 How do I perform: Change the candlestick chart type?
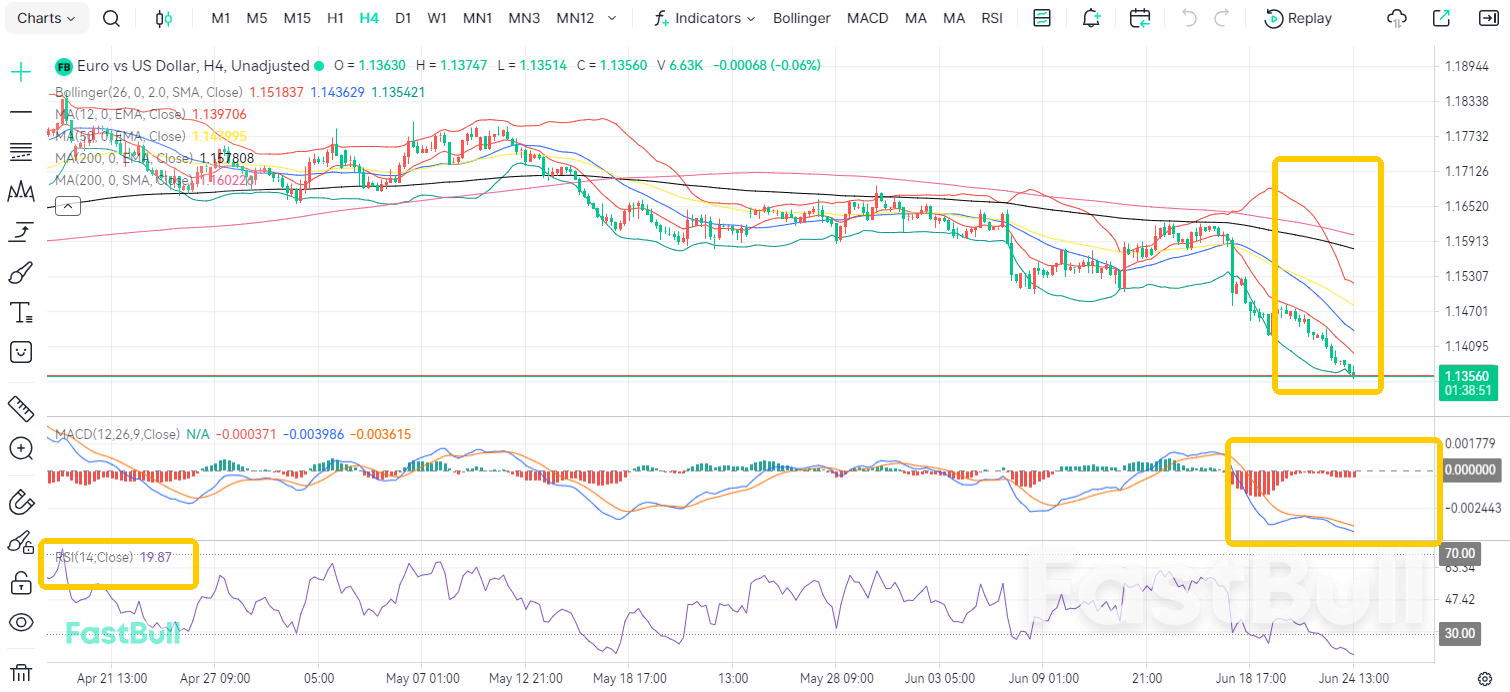[x=164, y=18]
